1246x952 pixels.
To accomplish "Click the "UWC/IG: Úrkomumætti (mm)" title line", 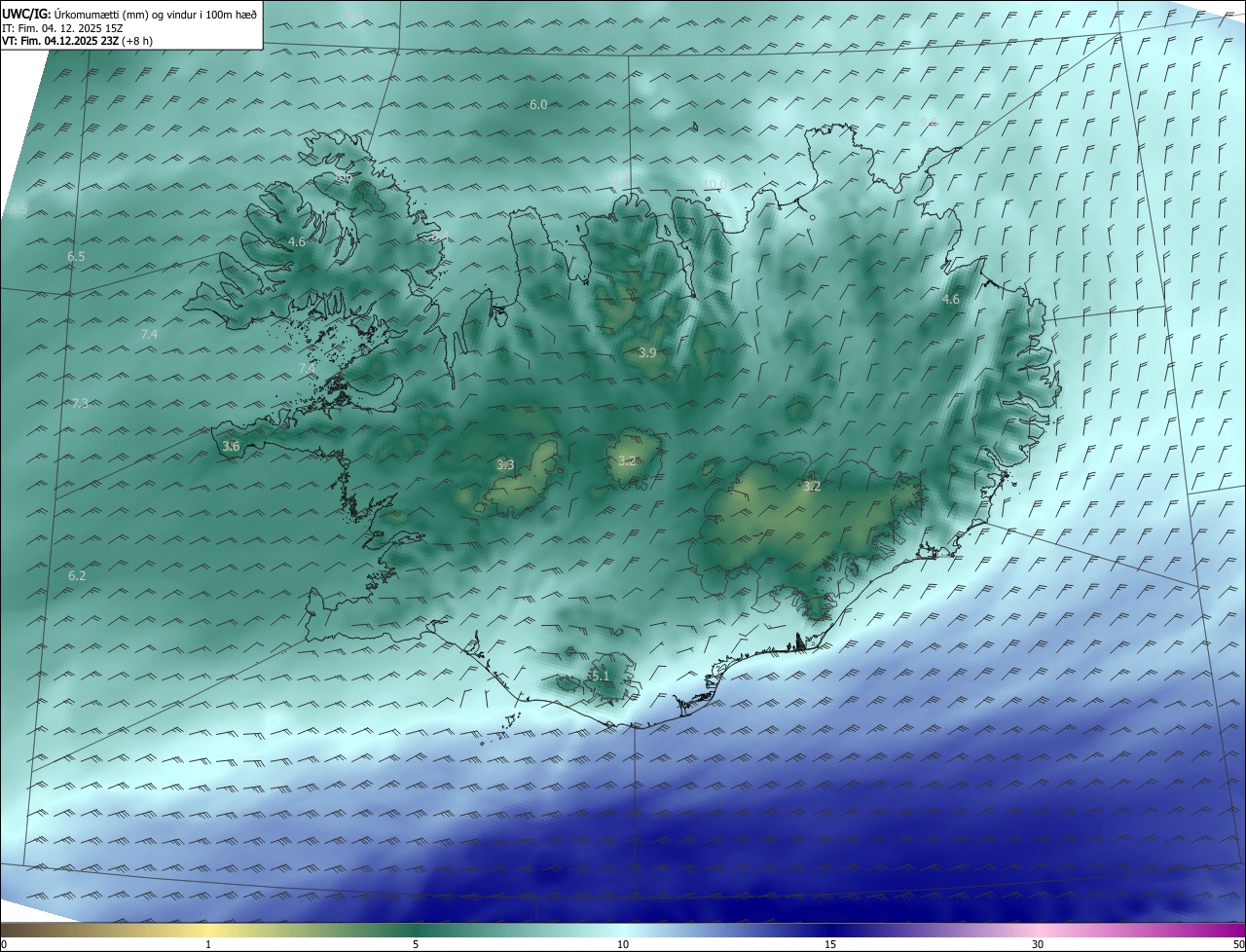I will click(129, 14).
